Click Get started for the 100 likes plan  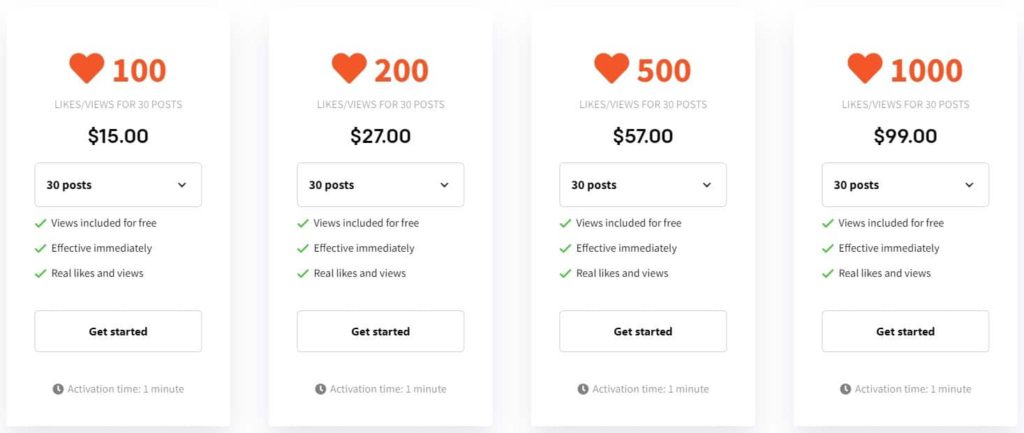coord(118,331)
